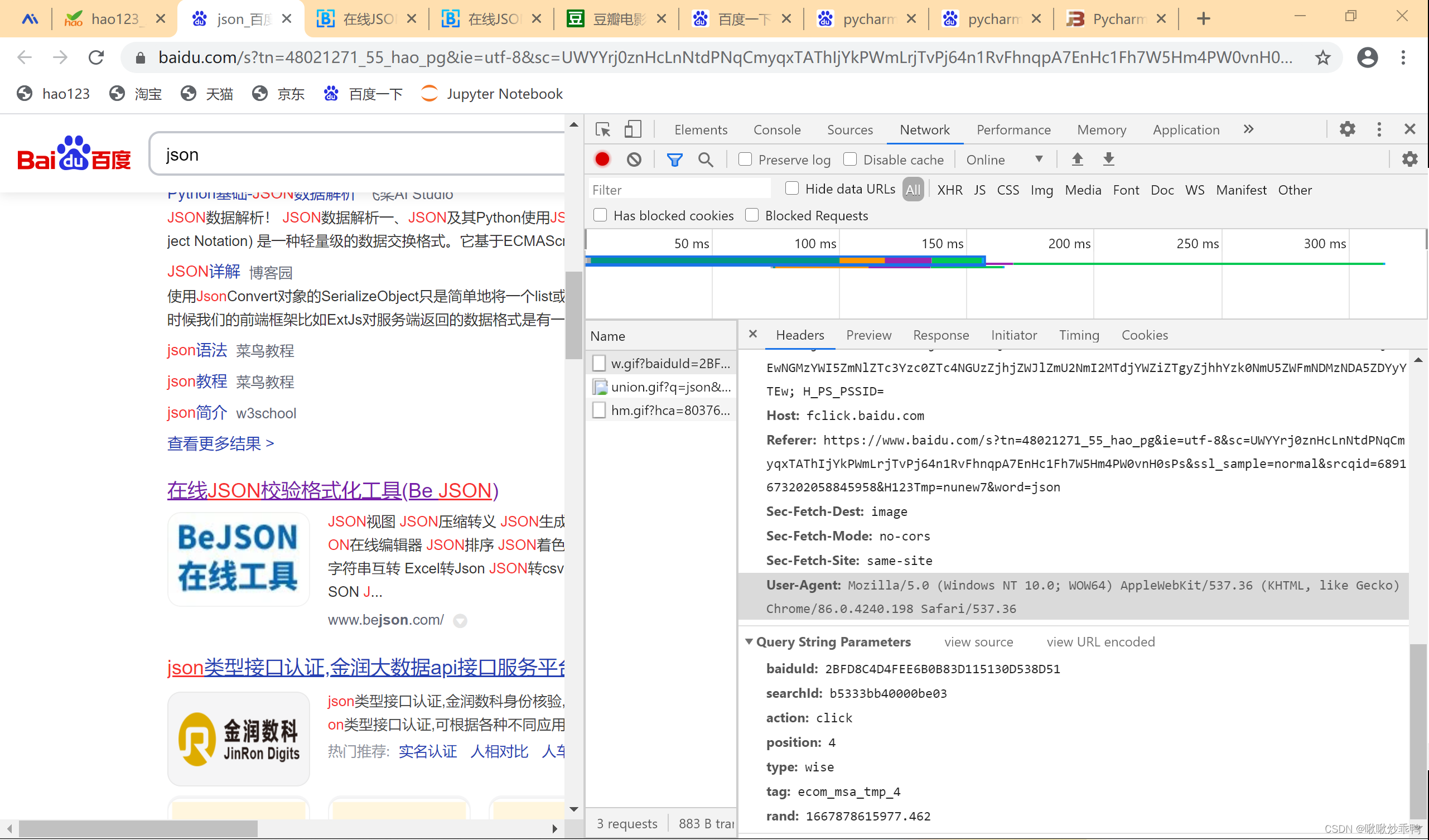
Task: Import a HAR file with upload arrow
Action: pyautogui.click(x=1078, y=160)
